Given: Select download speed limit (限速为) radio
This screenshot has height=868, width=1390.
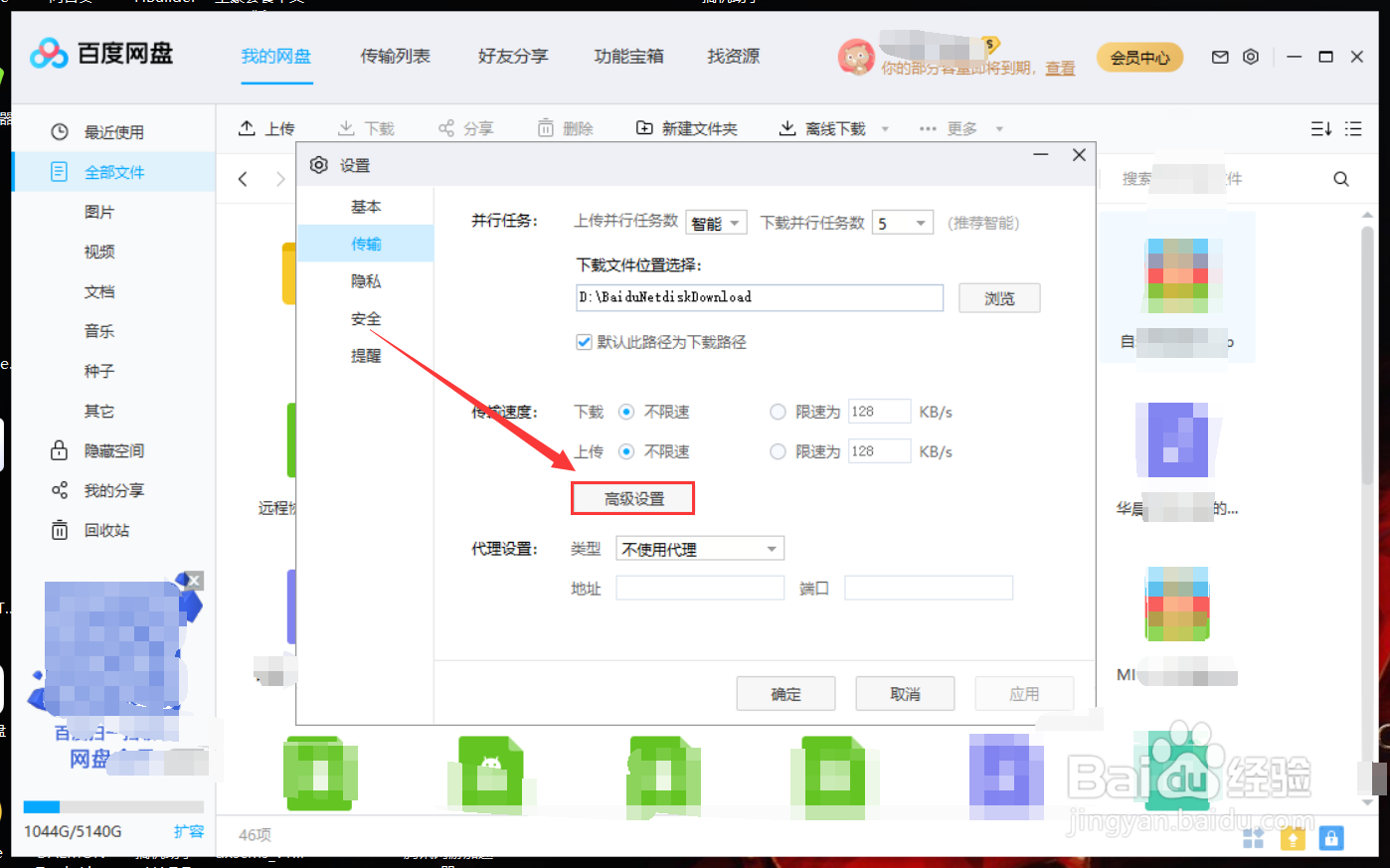Looking at the screenshot, I should pyautogui.click(x=778, y=412).
